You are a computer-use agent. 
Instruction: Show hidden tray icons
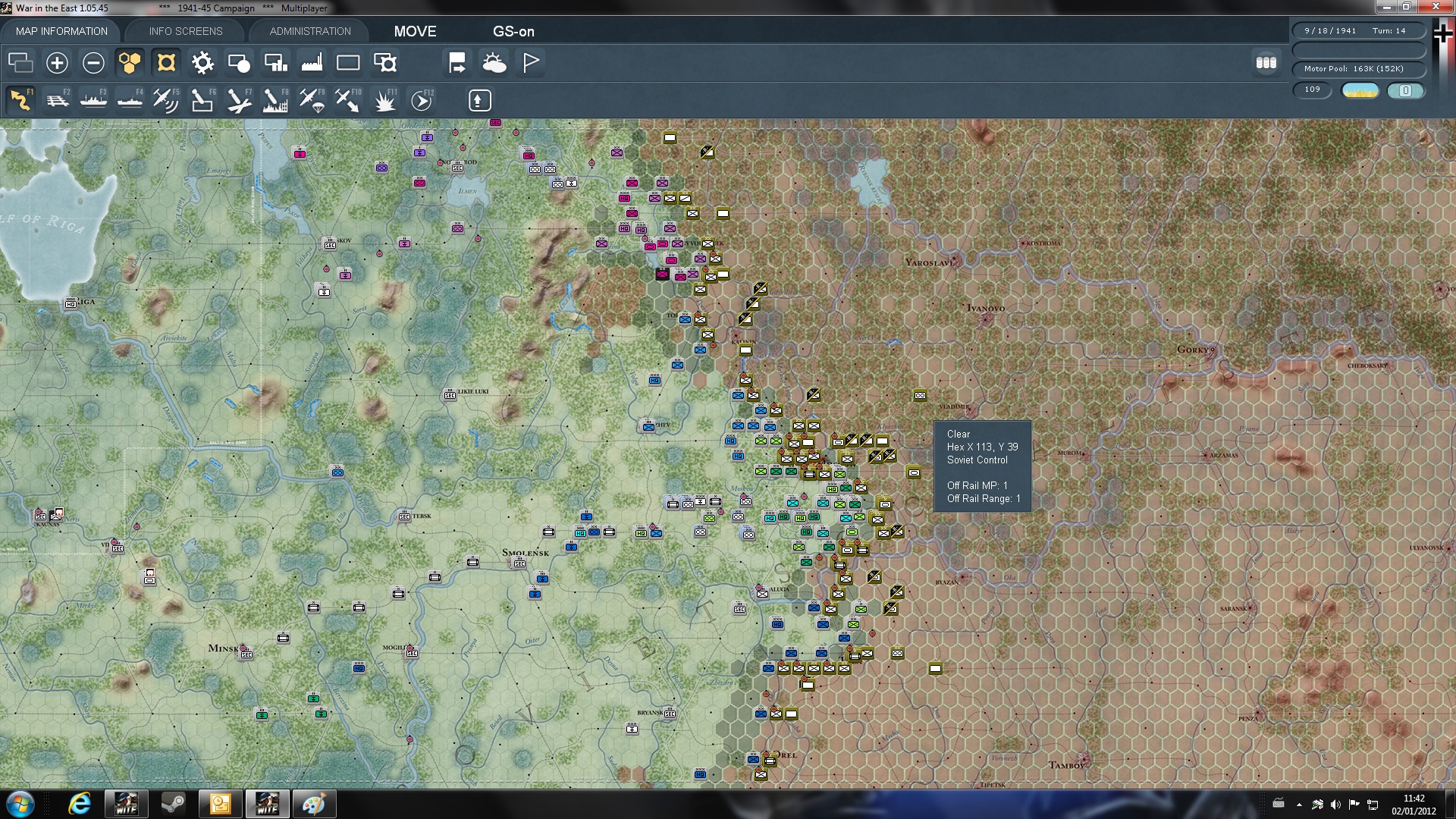point(1299,805)
